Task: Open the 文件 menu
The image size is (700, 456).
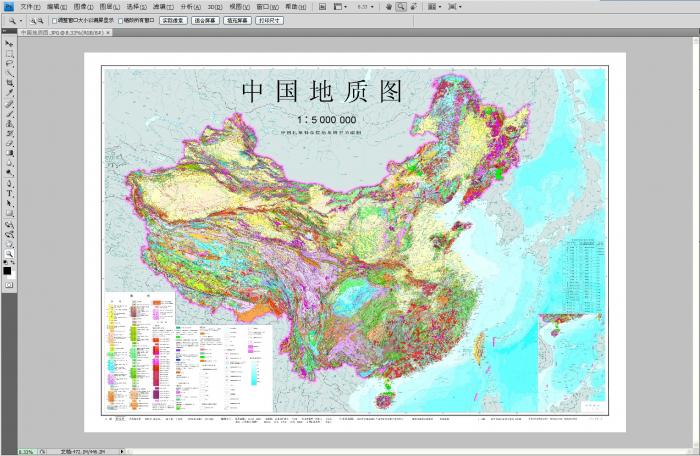Action: click(x=30, y=6)
